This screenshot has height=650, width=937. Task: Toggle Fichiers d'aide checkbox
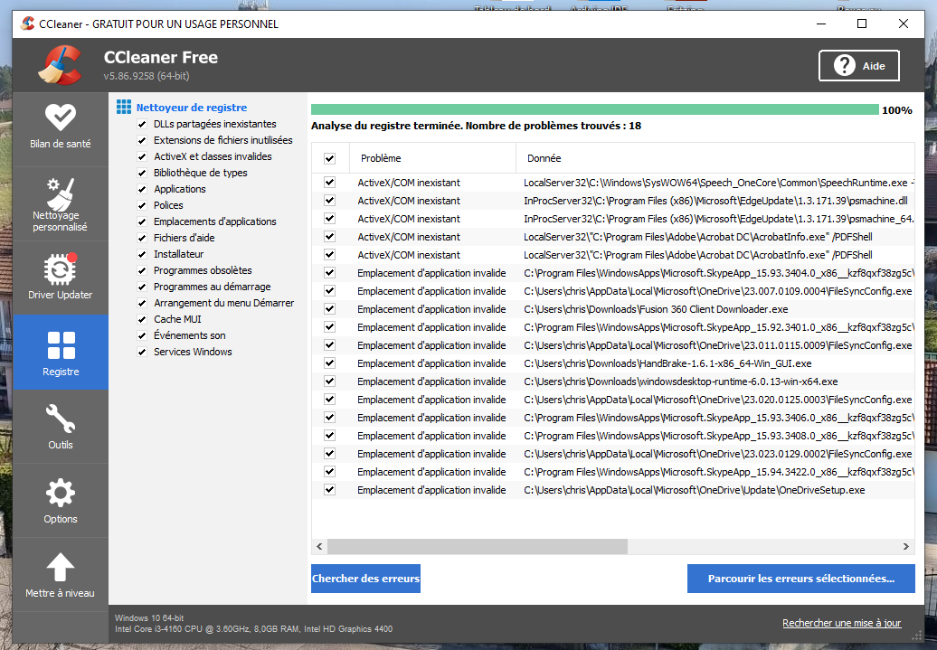(x=142, y=238)
